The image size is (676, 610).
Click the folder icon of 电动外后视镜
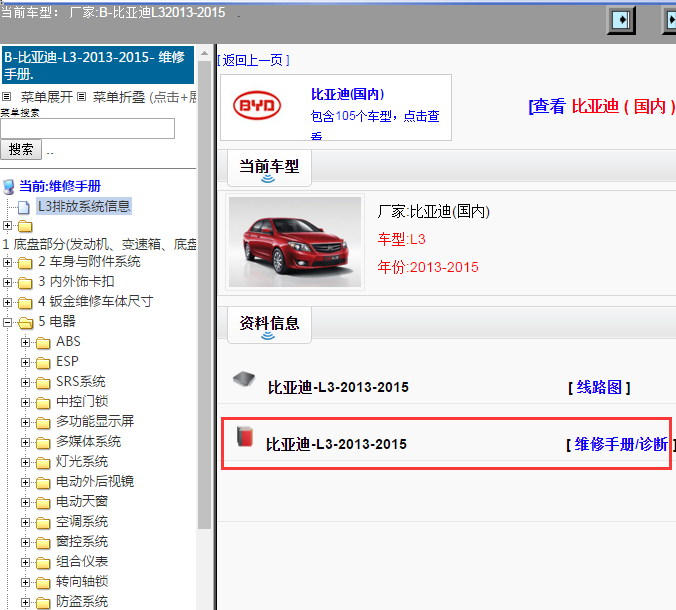coord(43,482)
